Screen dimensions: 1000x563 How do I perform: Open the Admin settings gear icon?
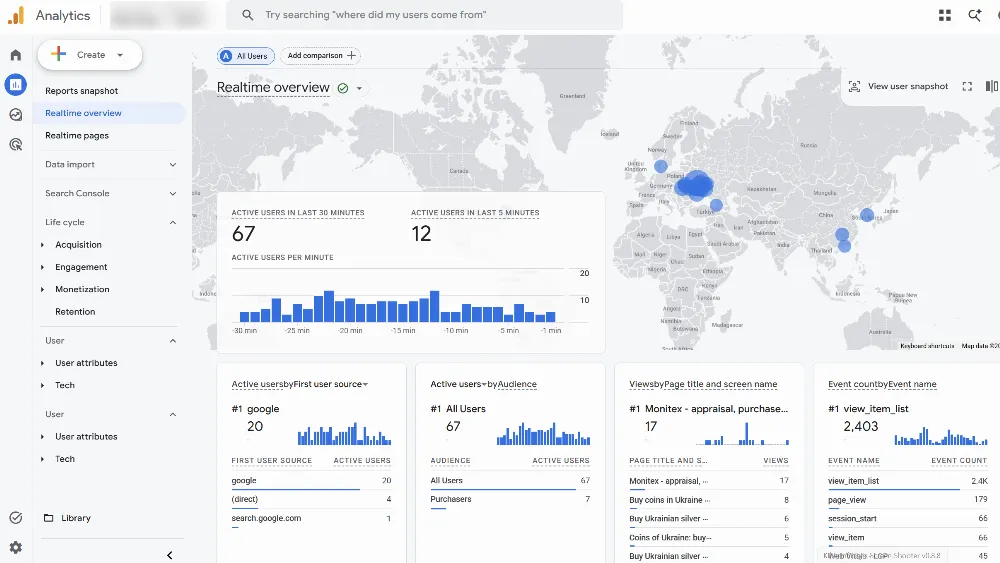point(16,547)
